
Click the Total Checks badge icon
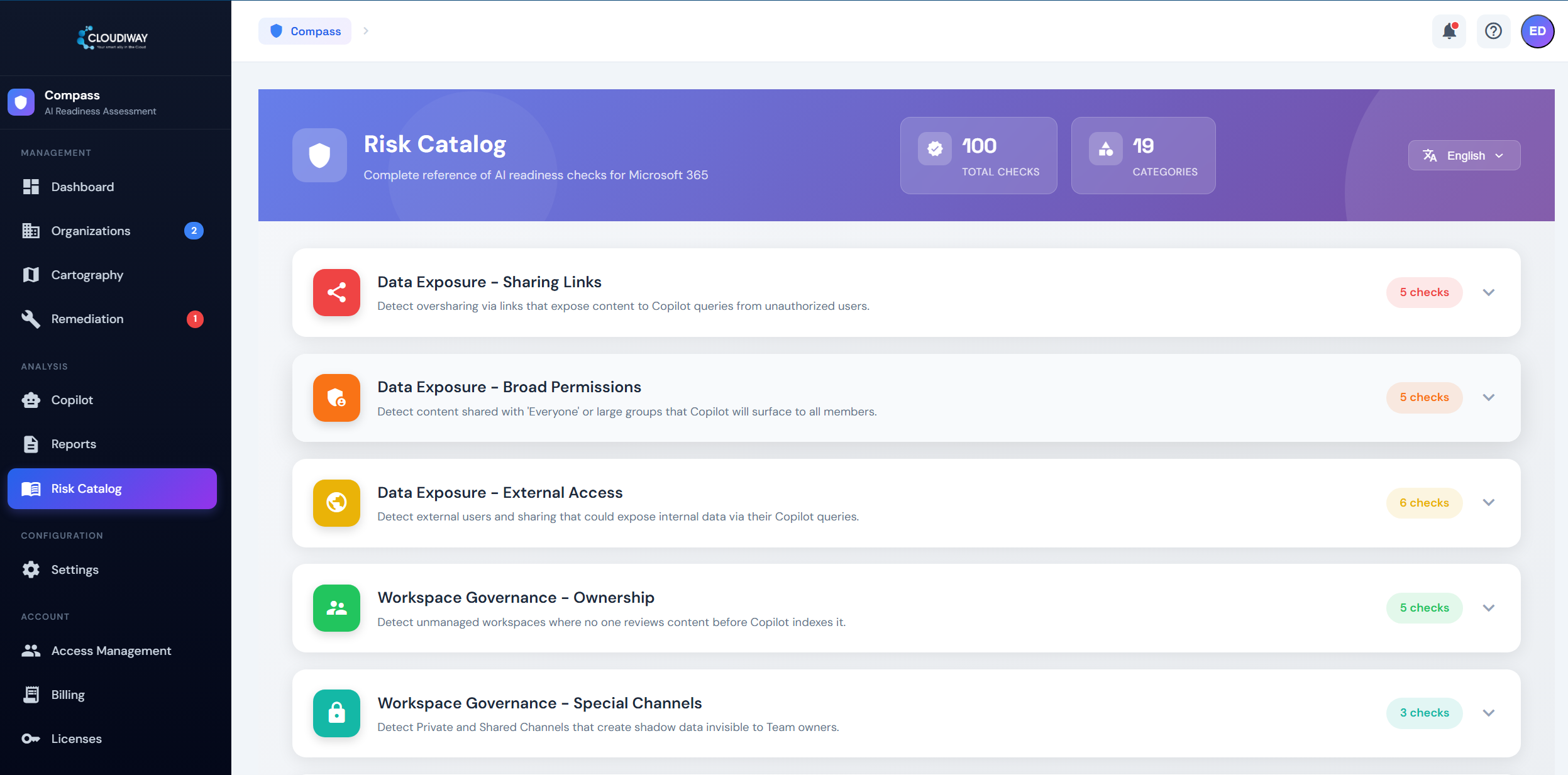point(935,148)
